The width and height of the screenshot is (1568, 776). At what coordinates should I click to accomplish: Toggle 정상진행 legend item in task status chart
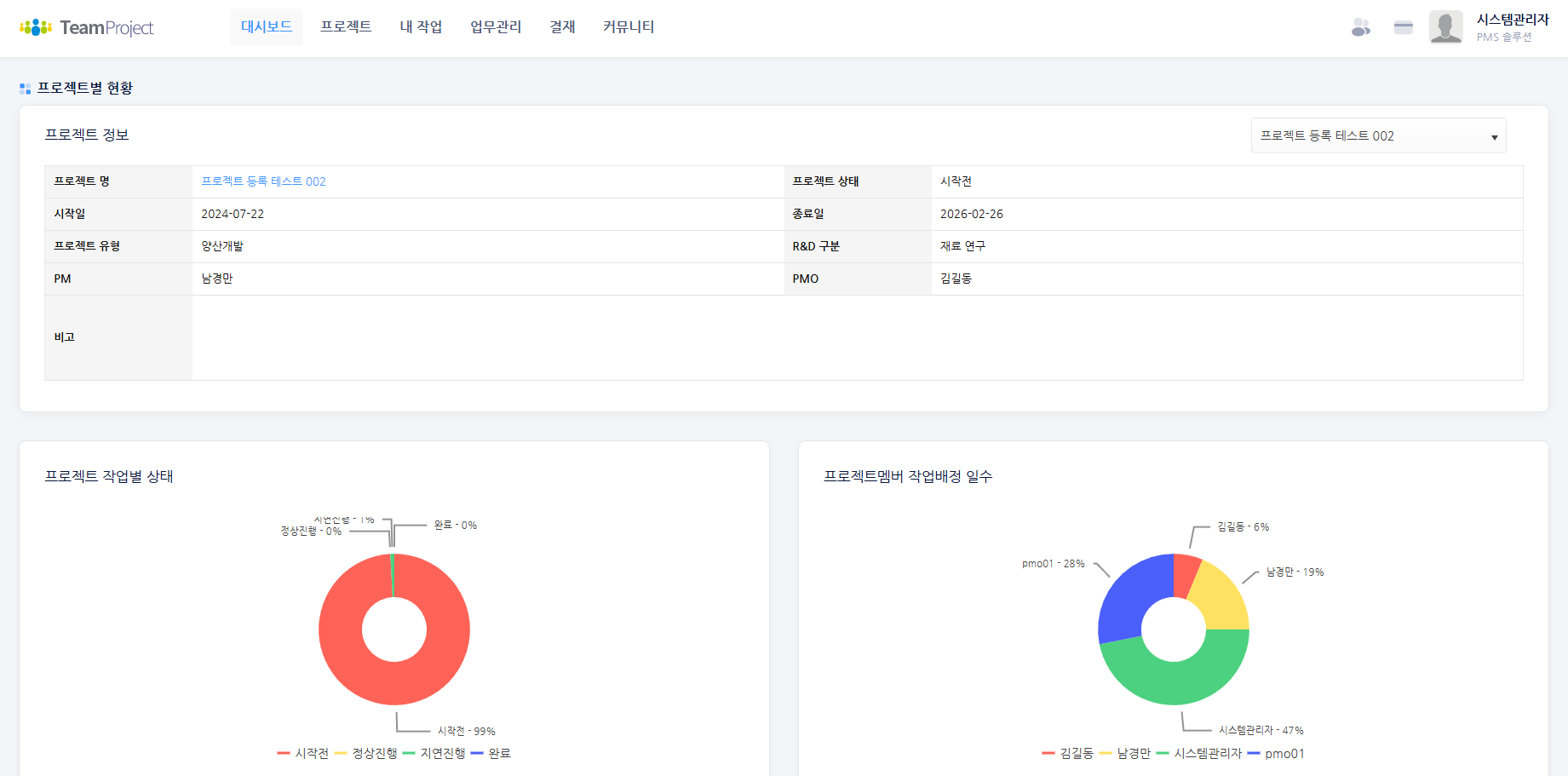coord(366,753)
